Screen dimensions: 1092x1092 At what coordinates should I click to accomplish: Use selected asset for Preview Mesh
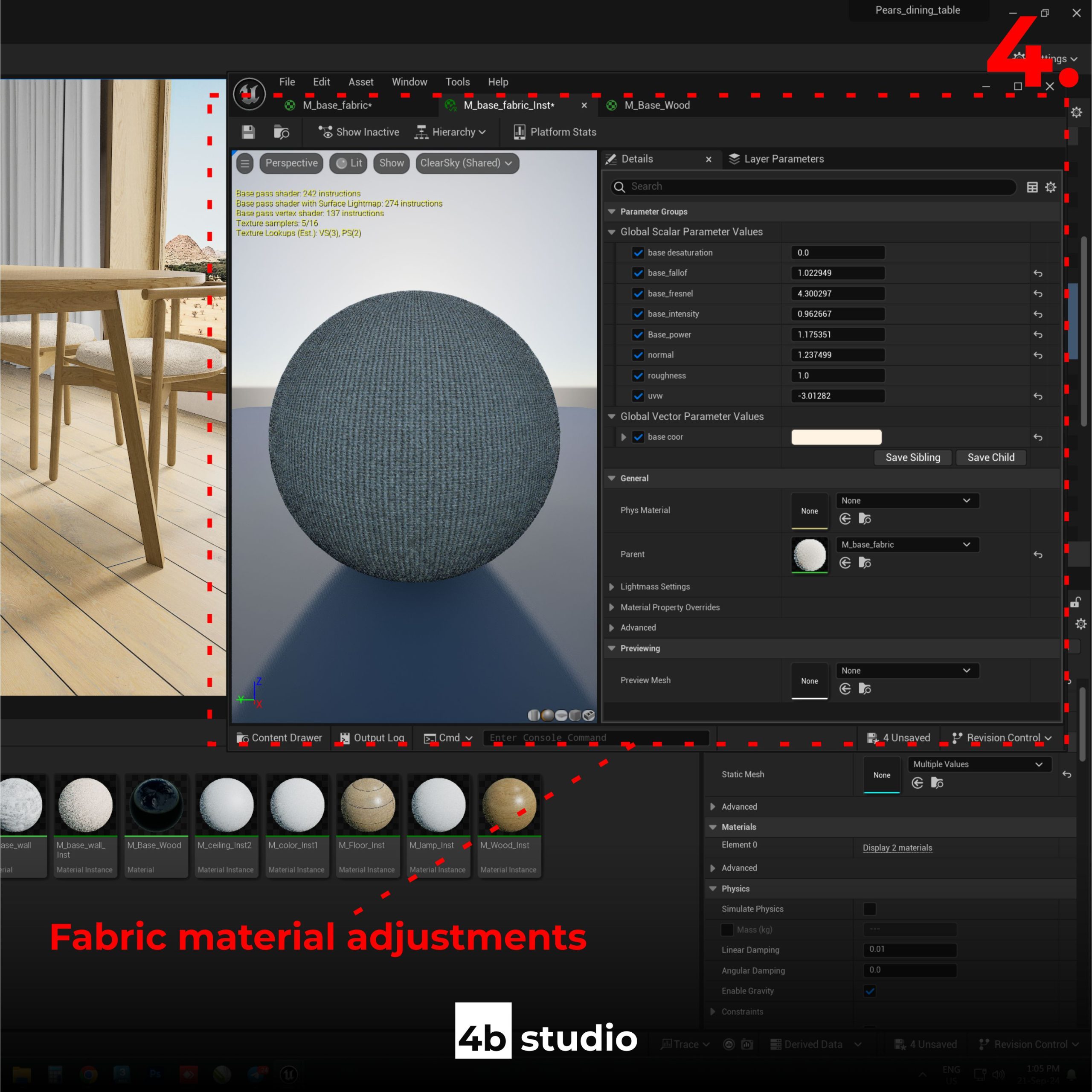pyautogui.click(x=845, y=689)
